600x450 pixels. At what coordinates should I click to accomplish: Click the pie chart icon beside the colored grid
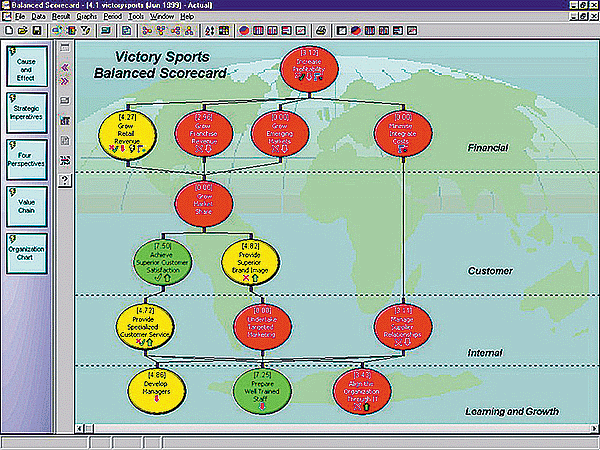click(x=244, y=31)
